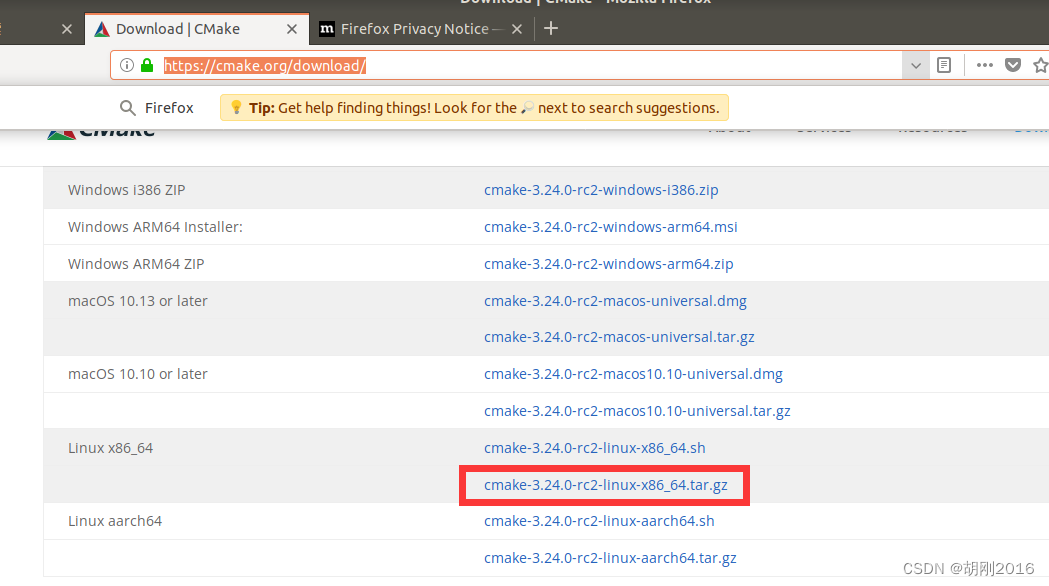Download cmake-3.24.0-rc2-macos-universal.tar.gz
Viewport: 1049px width, 586px height.
(619, 337)
